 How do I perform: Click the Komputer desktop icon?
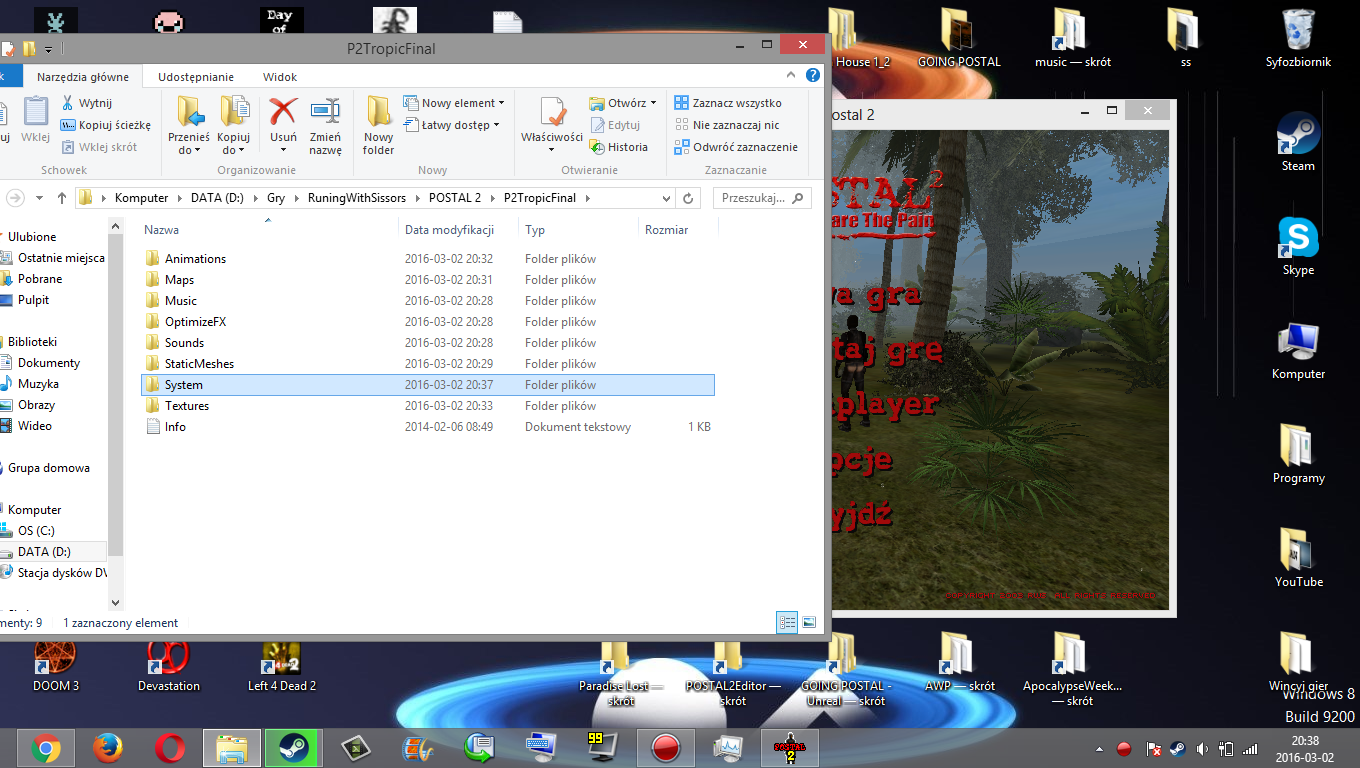pos(1298,349)
